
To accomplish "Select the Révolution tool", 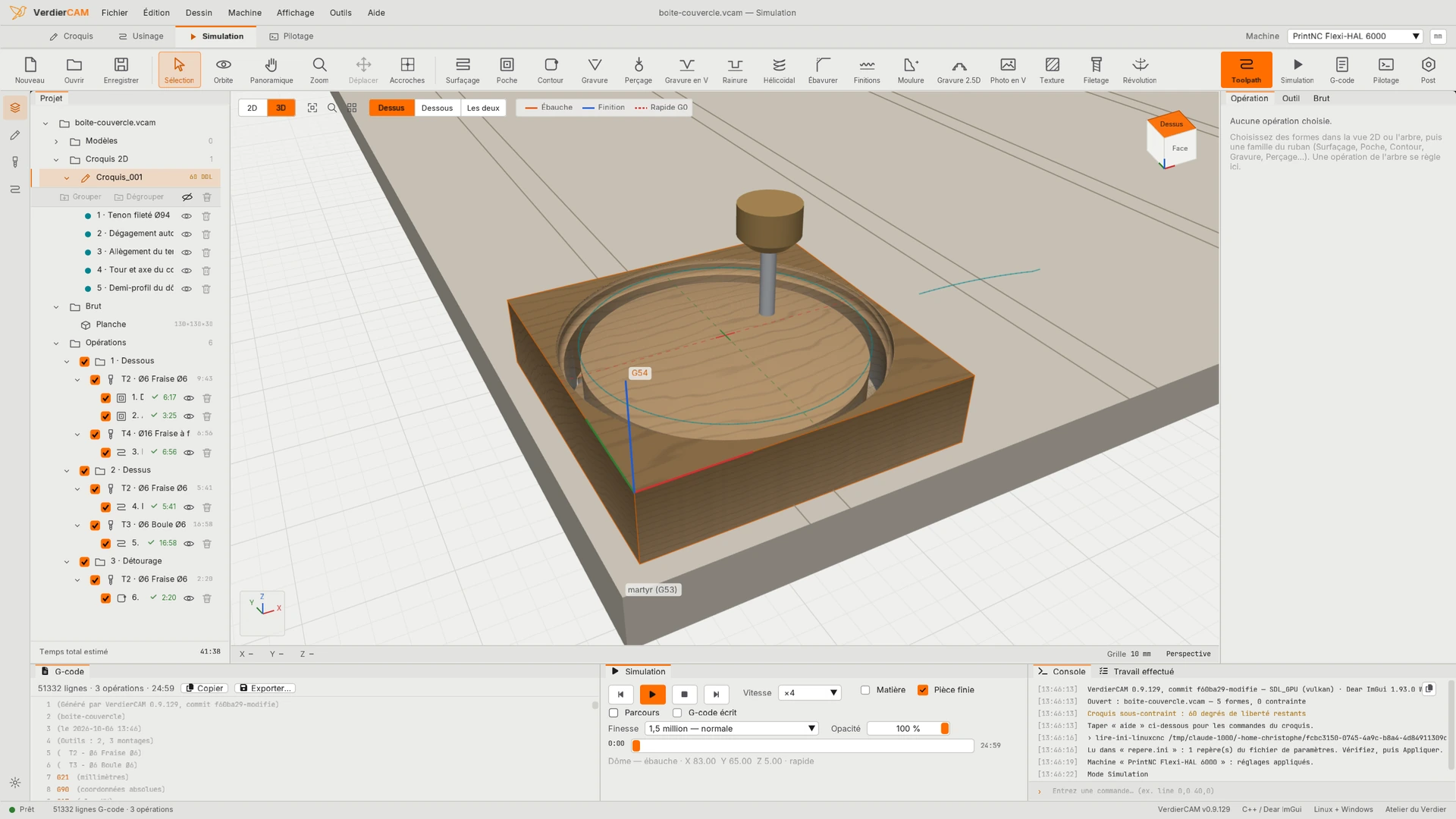I will pyautogui.click(x=1140, y=70).
